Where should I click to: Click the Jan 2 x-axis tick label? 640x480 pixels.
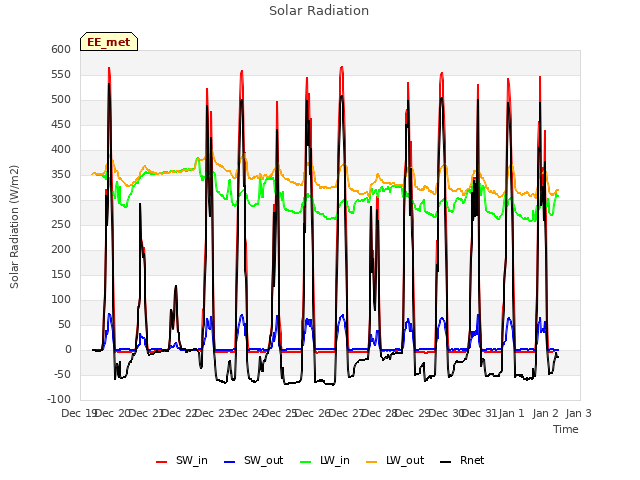(x=545, y=413)
